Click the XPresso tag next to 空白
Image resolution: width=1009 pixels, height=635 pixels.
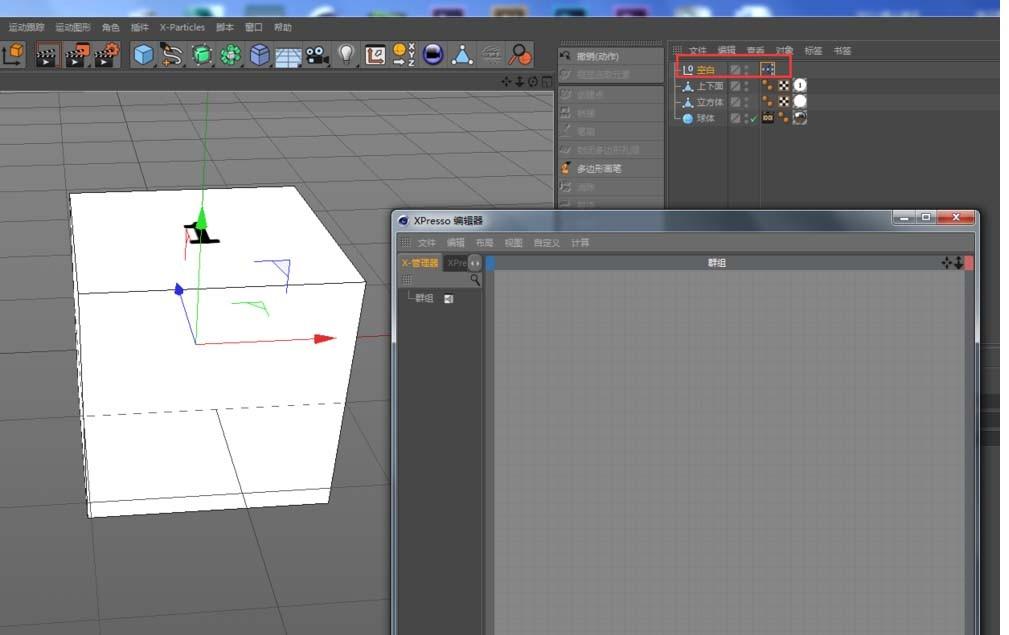pyautogui.click(x=768, y=69)
